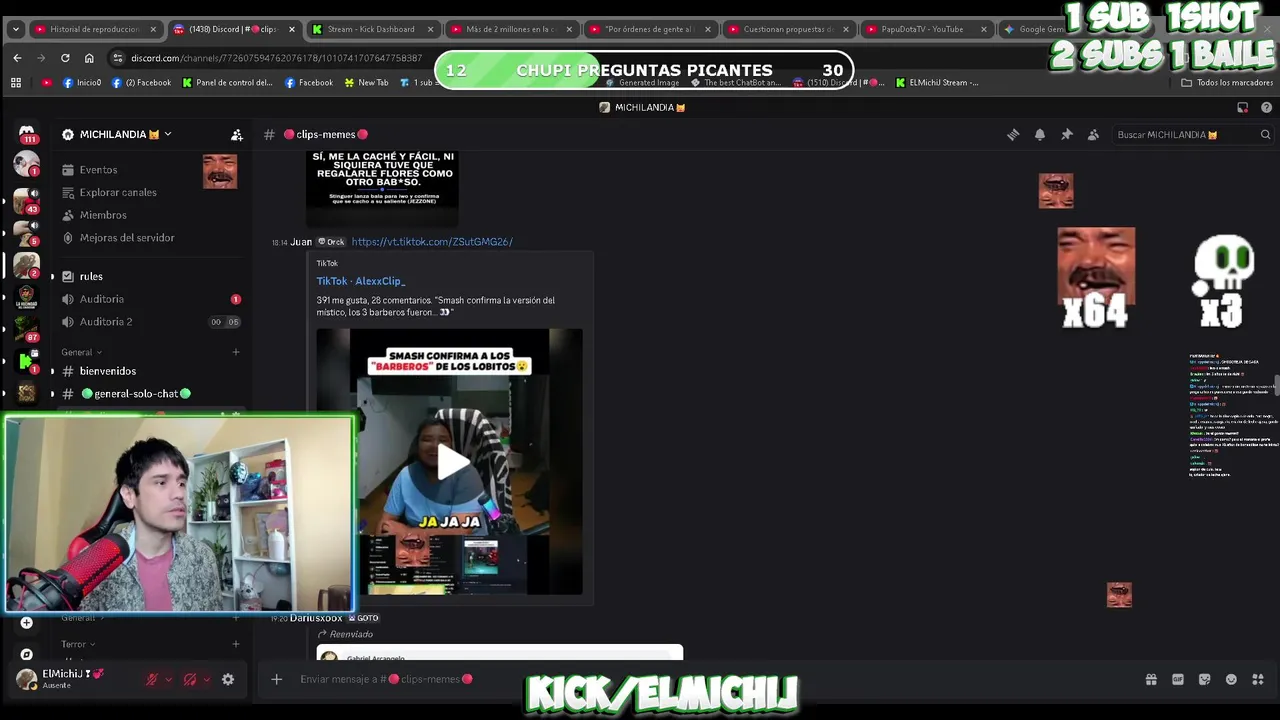Open Discord help question mark icon
Viewport: 1280px width, 720px height.
(1266, 107)
